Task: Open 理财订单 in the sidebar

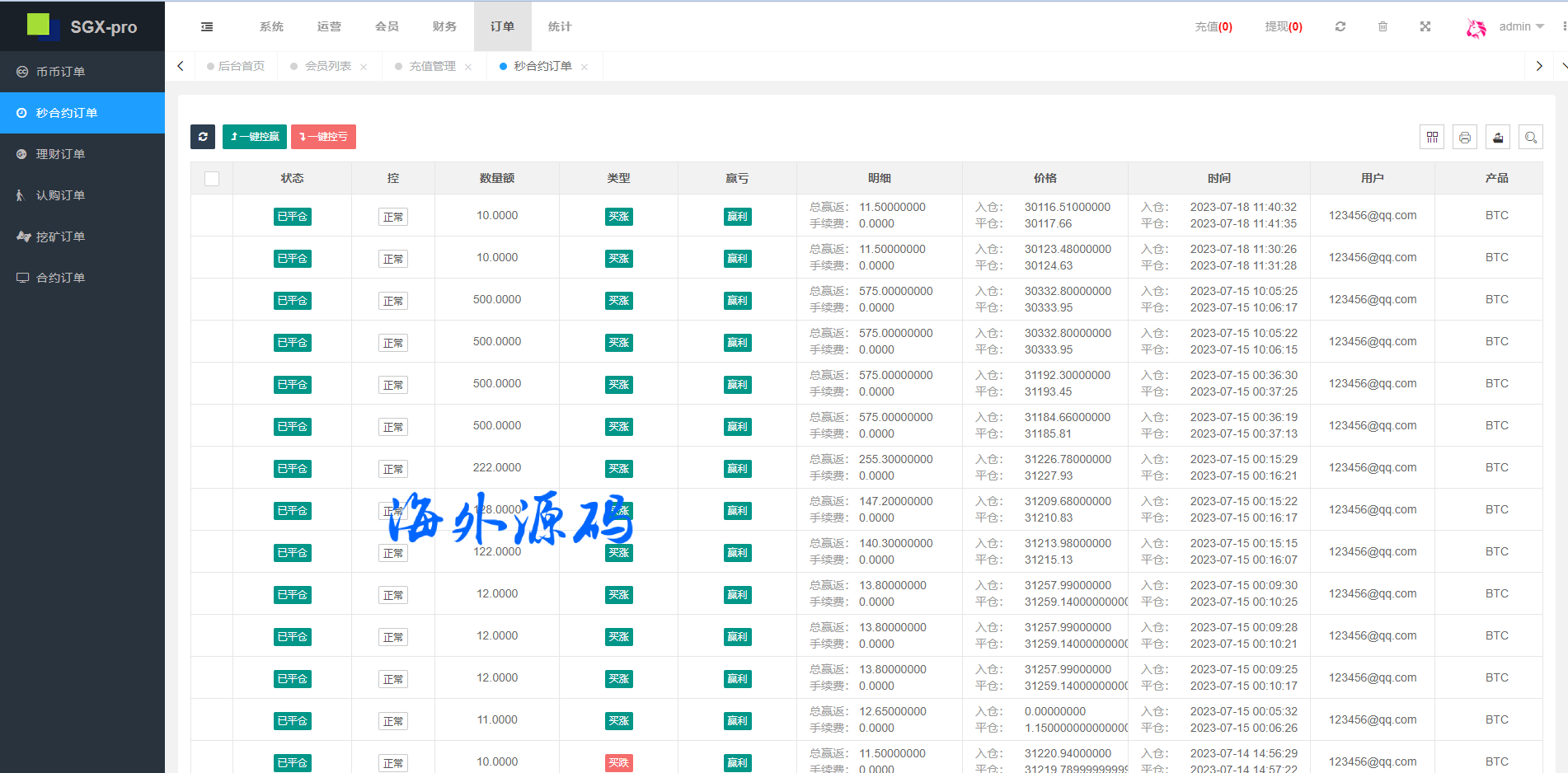Action: point(60,154)
